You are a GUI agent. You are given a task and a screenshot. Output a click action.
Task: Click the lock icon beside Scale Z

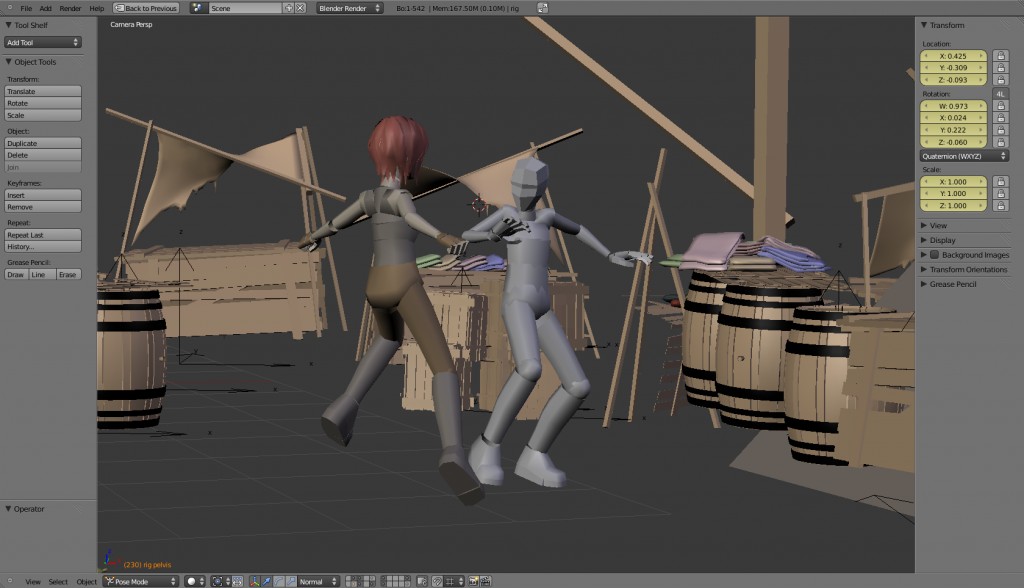tap(1000, 206)
